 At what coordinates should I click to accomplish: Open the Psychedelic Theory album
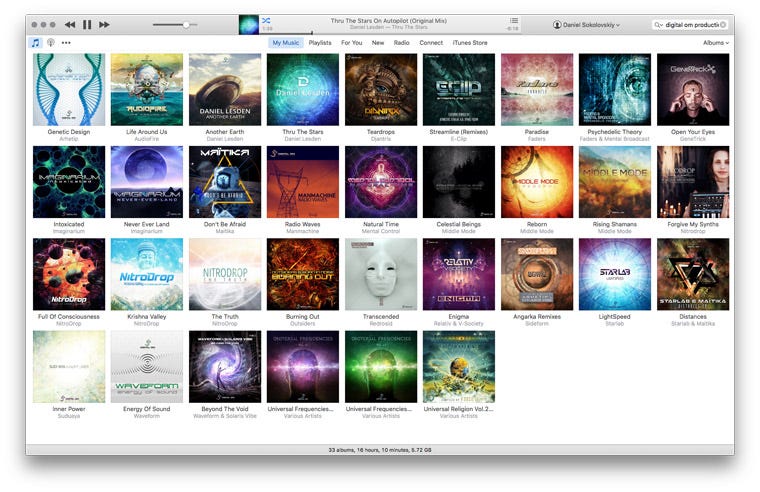pos(615,90)
